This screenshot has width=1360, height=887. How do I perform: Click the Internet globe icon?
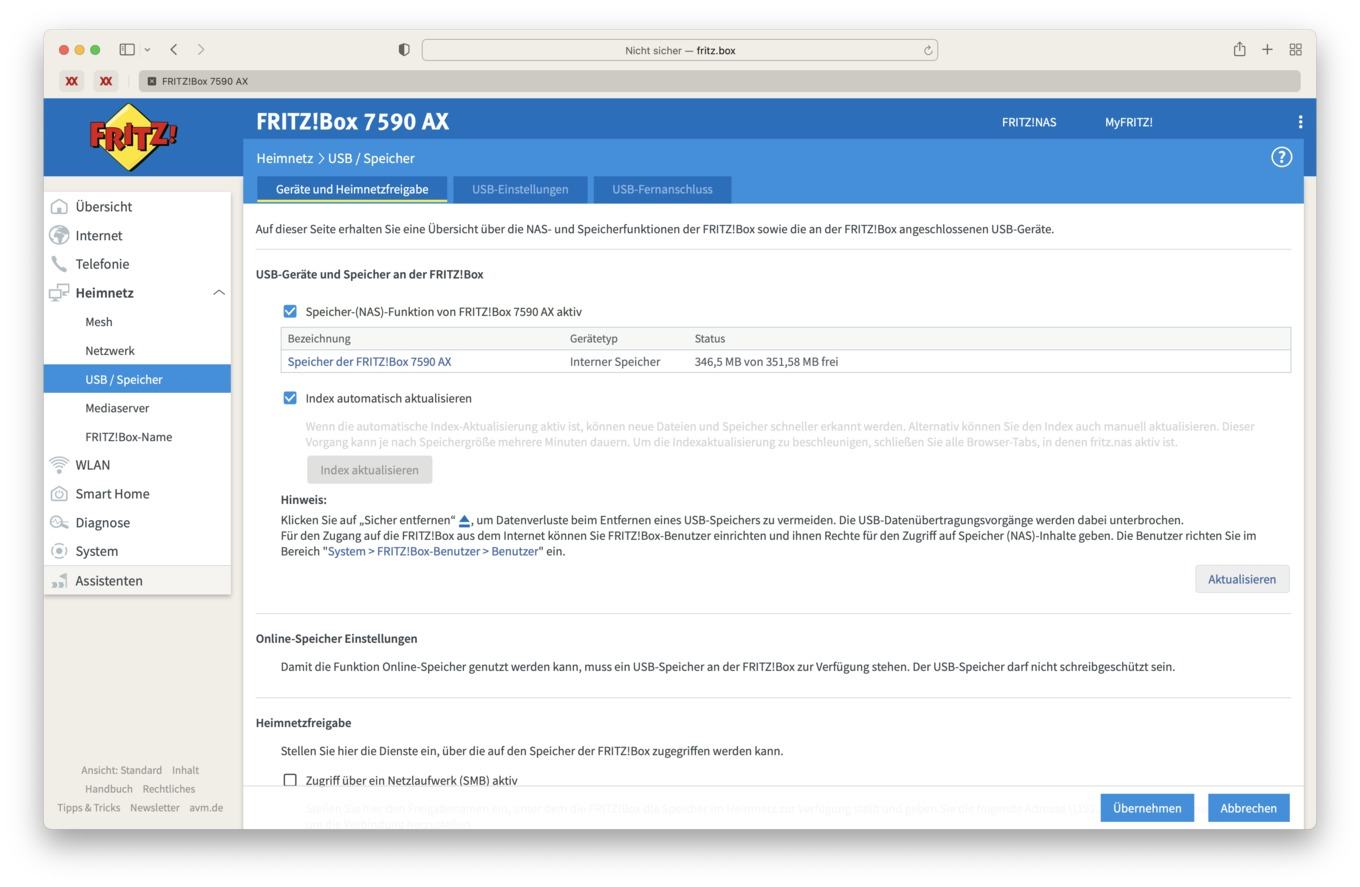click(59, 236)
